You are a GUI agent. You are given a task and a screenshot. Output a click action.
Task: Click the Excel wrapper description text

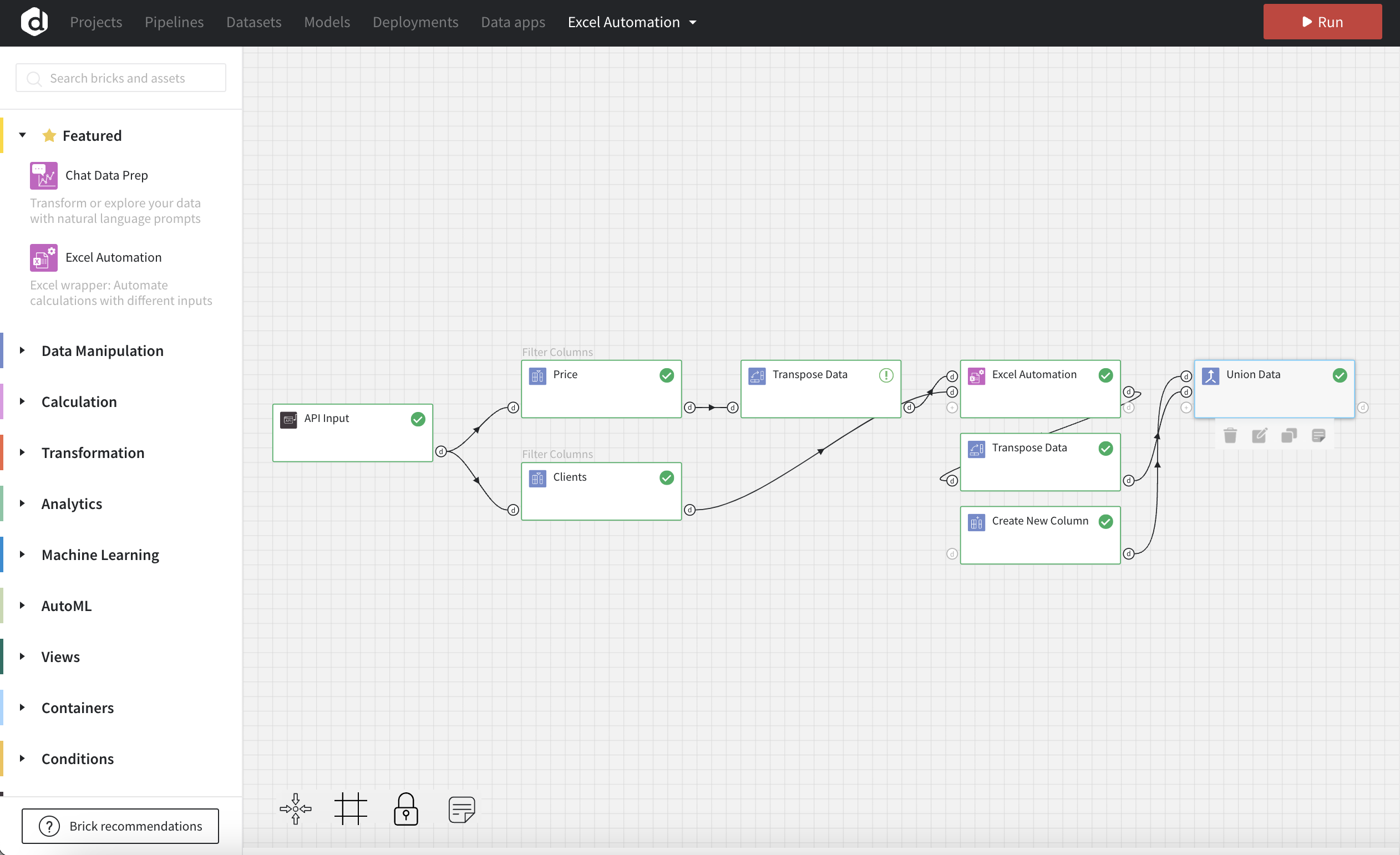(x=121, y=293)
